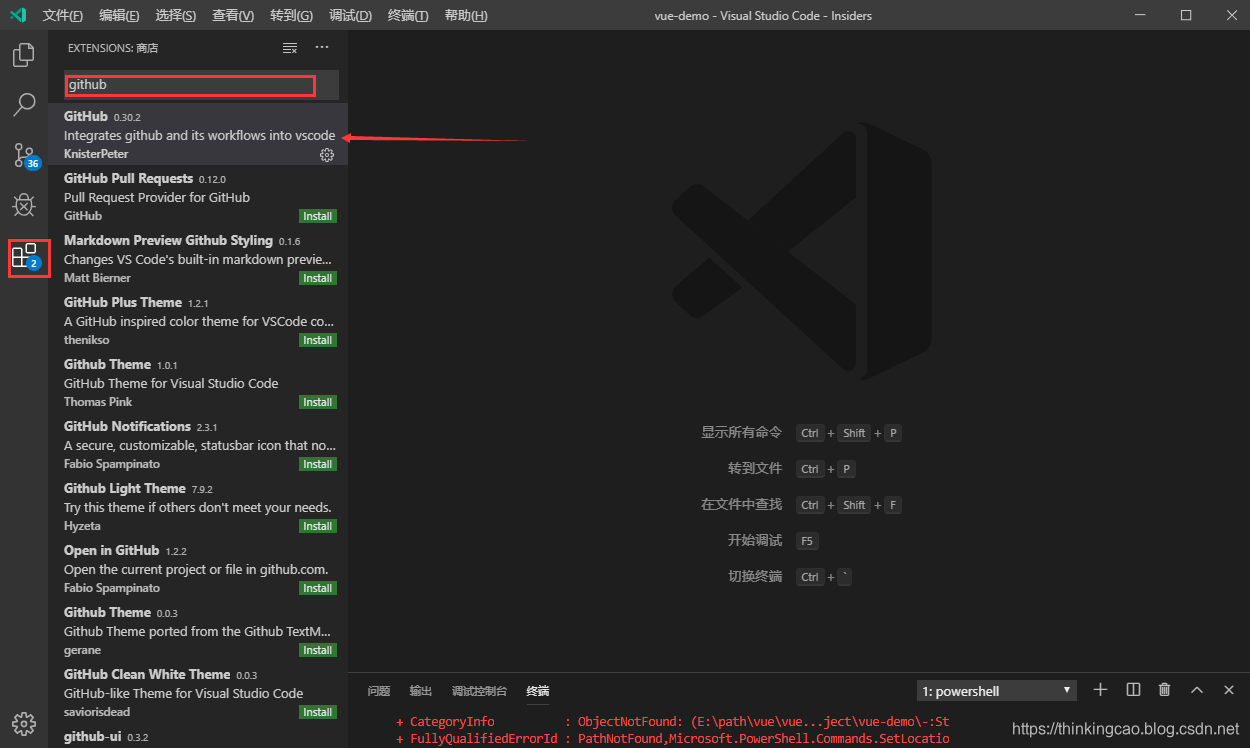Switch to the 问题 panel tab

point(379,691)
